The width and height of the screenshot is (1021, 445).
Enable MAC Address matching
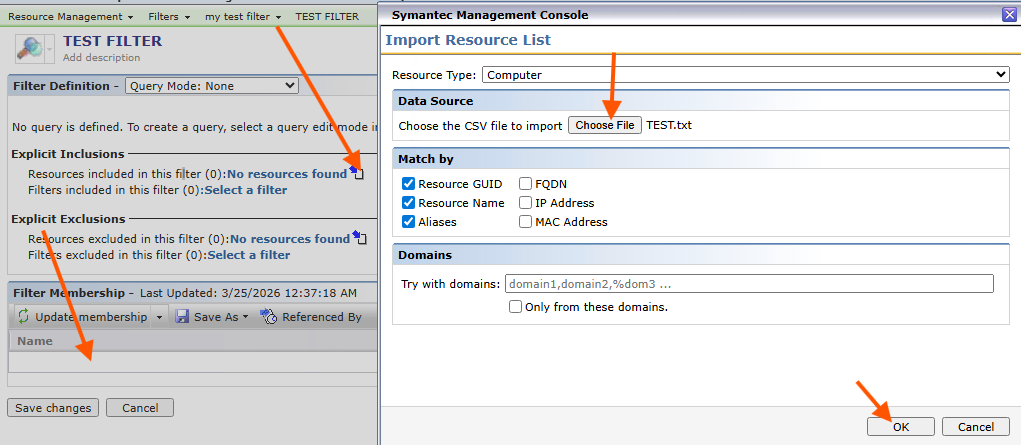525,222
